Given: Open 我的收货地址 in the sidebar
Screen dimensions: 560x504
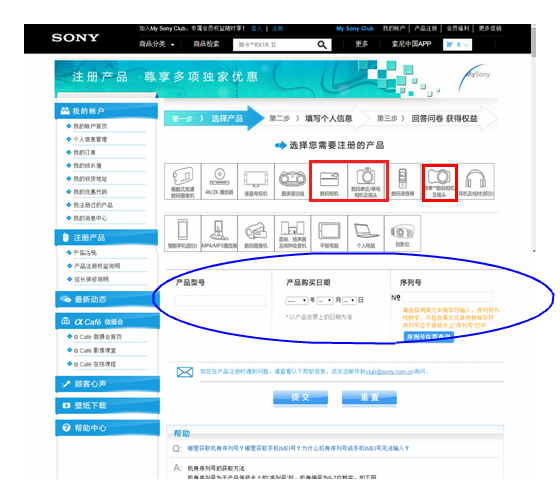Looking at the screenshot, I should 90,179.
